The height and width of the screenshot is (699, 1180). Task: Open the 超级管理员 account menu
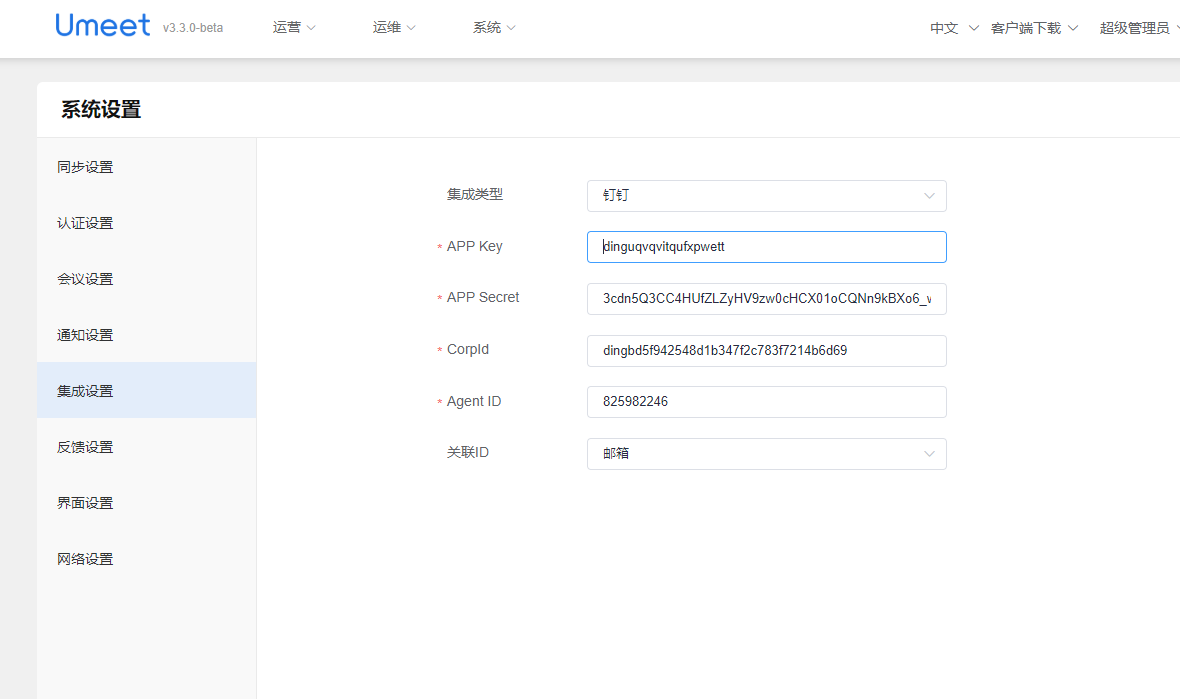pos(1137,28)
